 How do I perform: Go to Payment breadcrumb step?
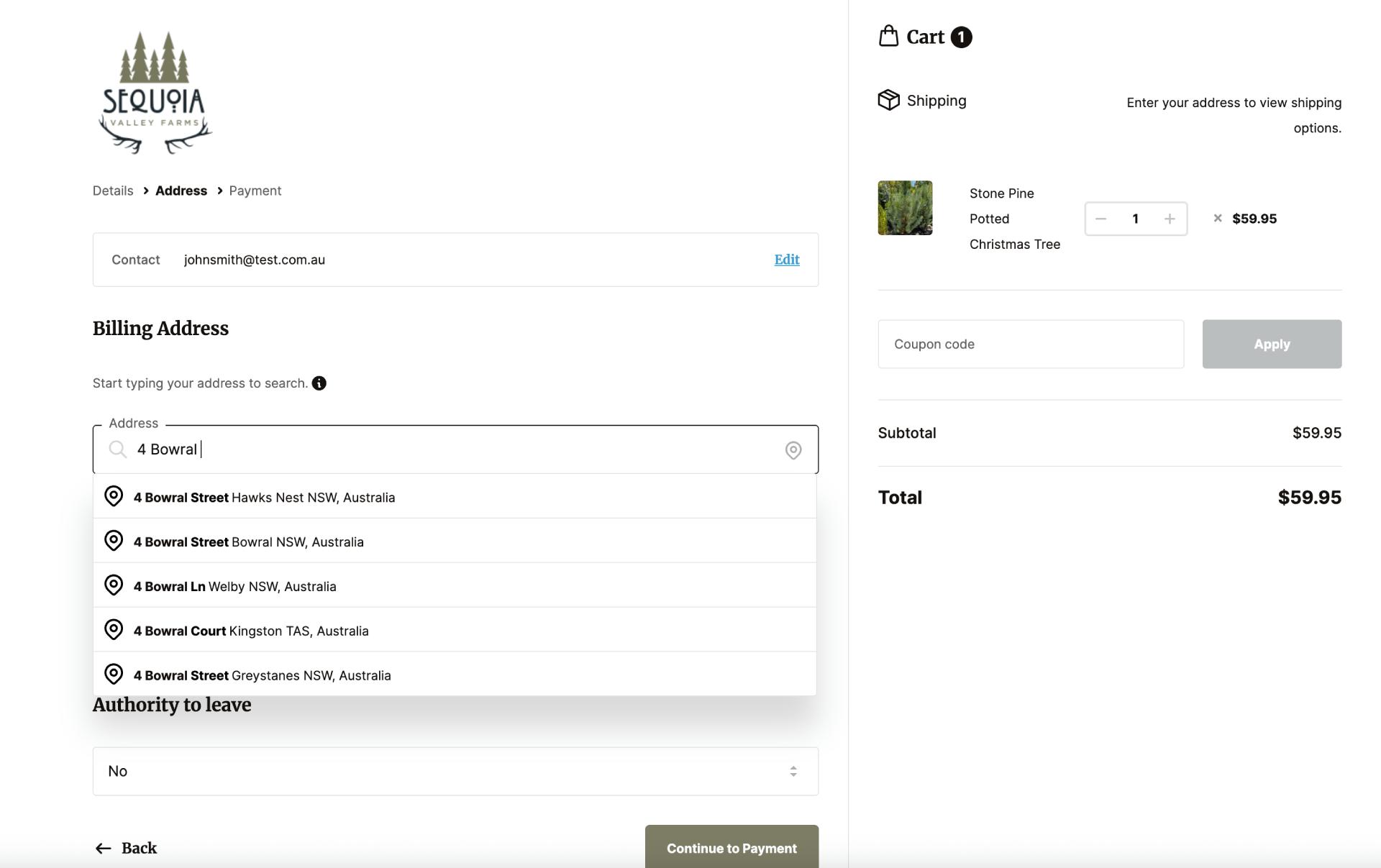255,191
